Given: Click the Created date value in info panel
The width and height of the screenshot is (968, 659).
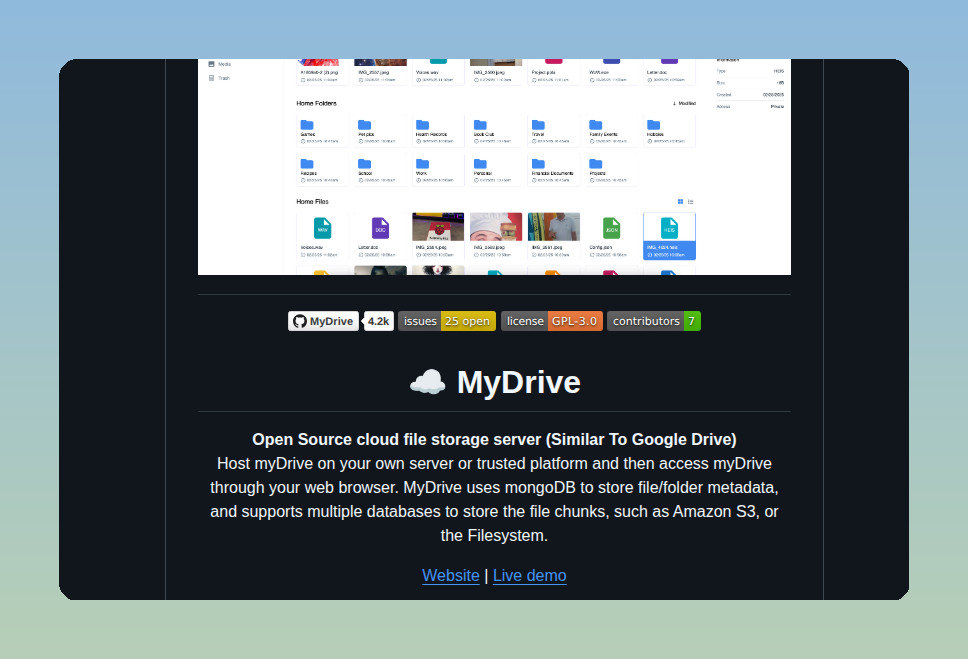Looking at the screenshot, I should (774, 95).
